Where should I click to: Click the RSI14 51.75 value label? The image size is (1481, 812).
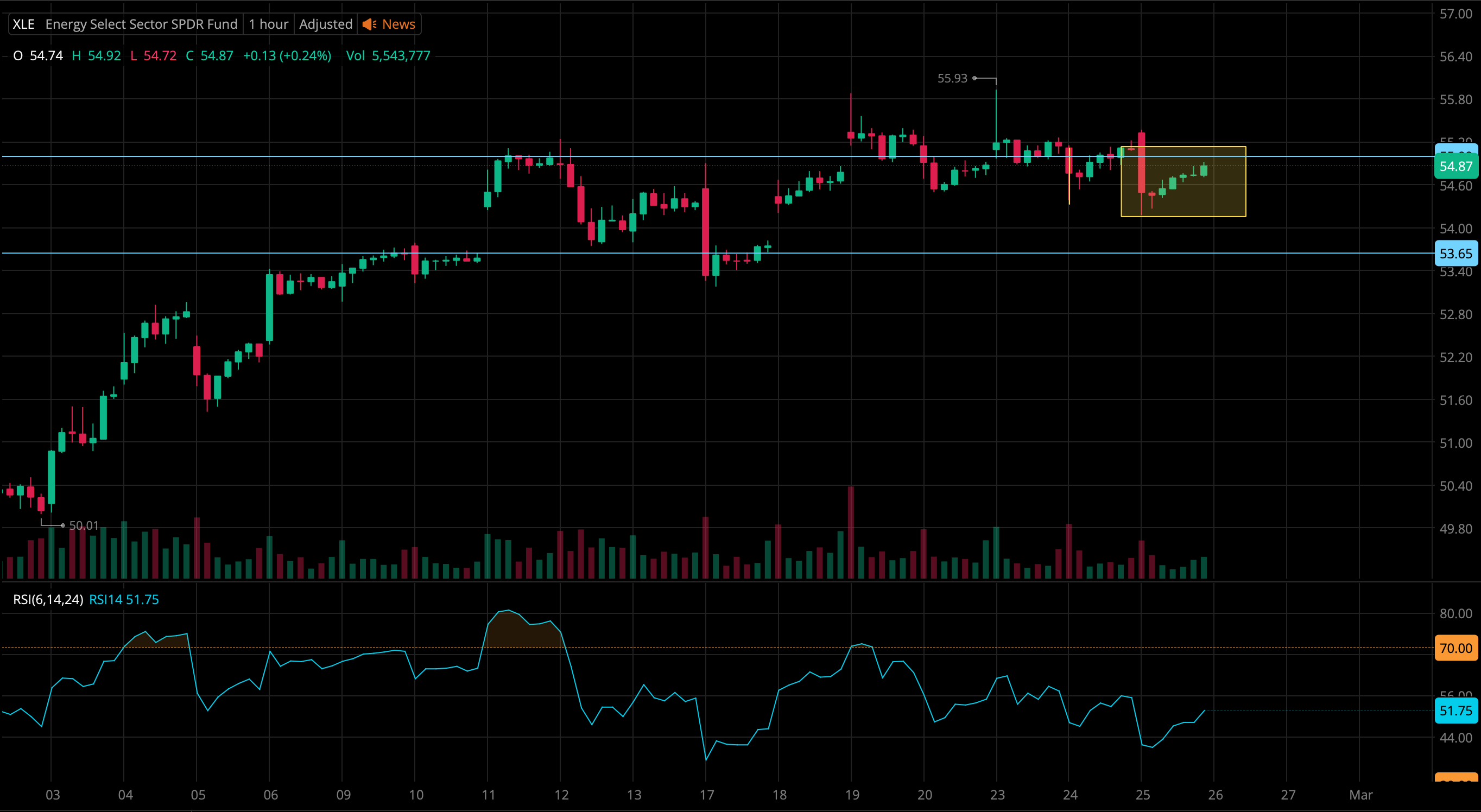pos(124,599)
